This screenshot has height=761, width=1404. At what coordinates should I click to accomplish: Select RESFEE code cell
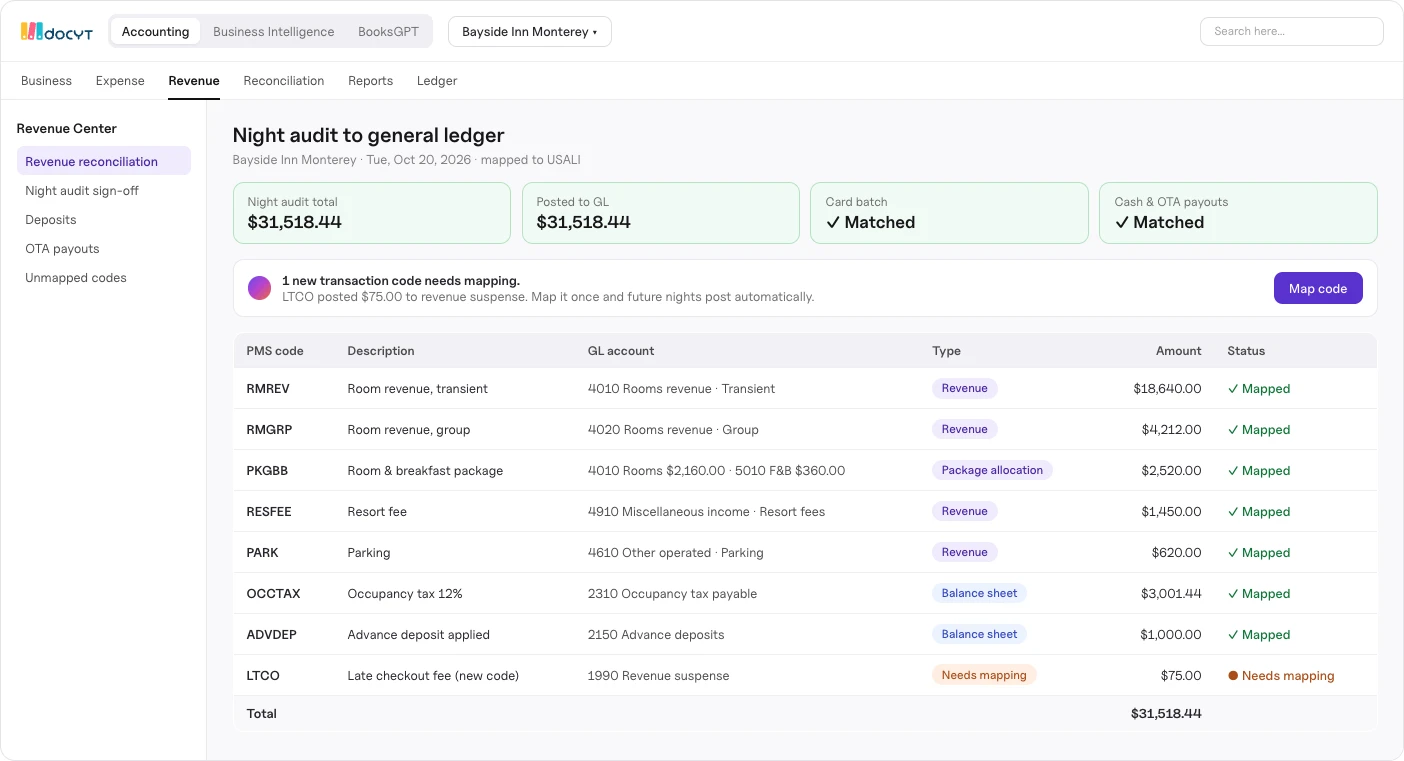269,511
